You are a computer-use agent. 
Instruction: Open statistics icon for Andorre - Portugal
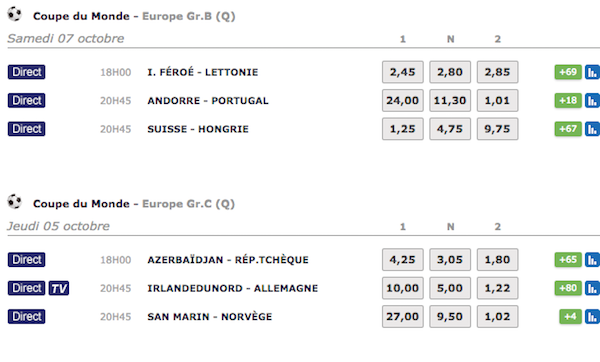pyautogui.click(x=592, y=101)
